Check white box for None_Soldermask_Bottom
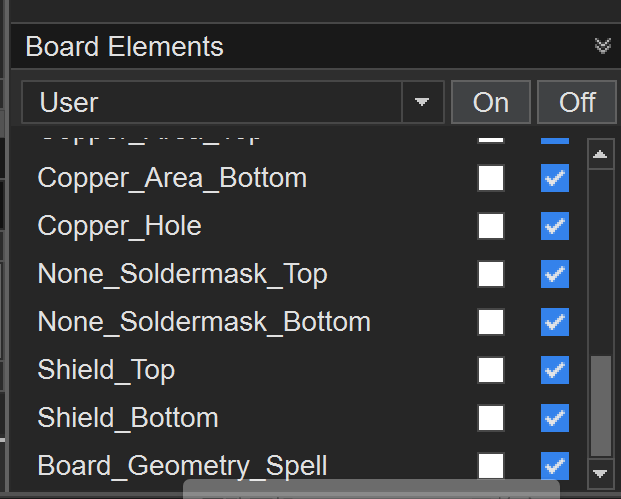Viewport: 621px width, 499px height. click(x=491, y=322)
